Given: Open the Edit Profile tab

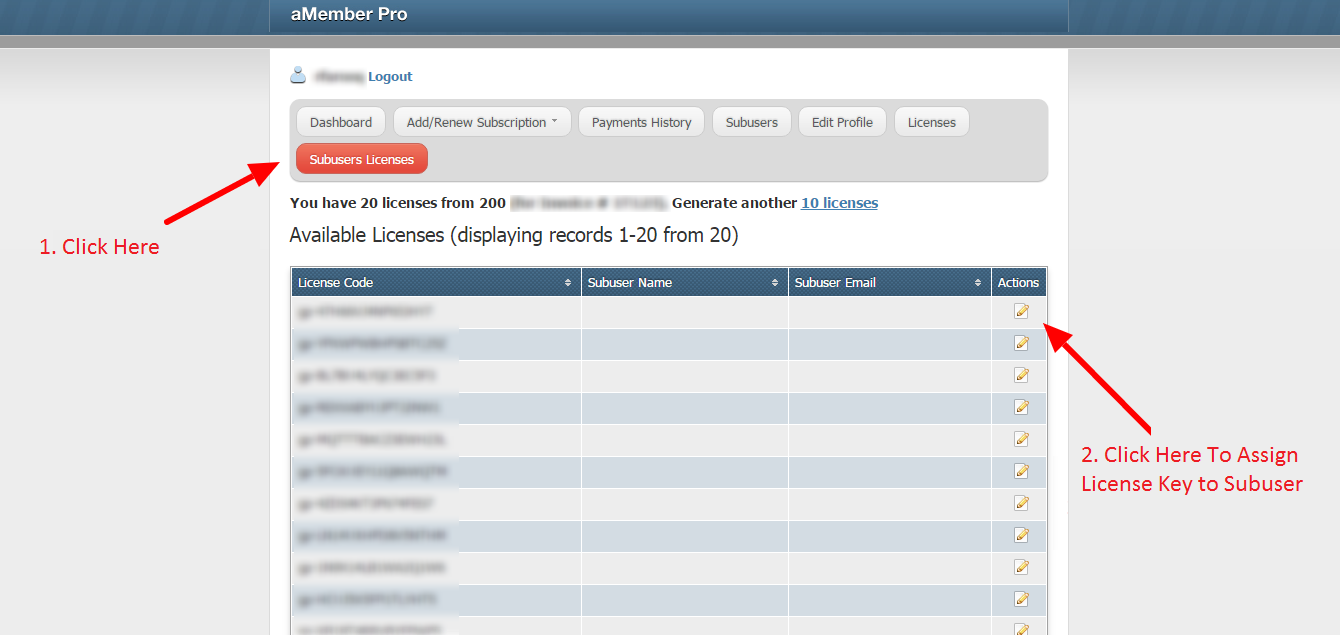Looking at the screenshot, I should click(842, 121).
